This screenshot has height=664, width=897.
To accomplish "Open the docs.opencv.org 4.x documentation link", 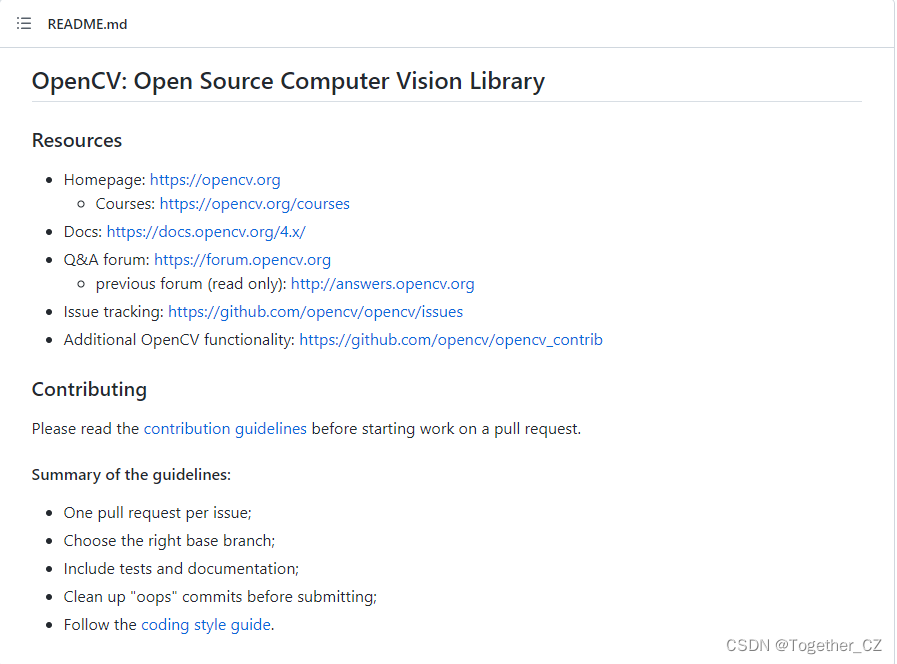I will point(206,231).
